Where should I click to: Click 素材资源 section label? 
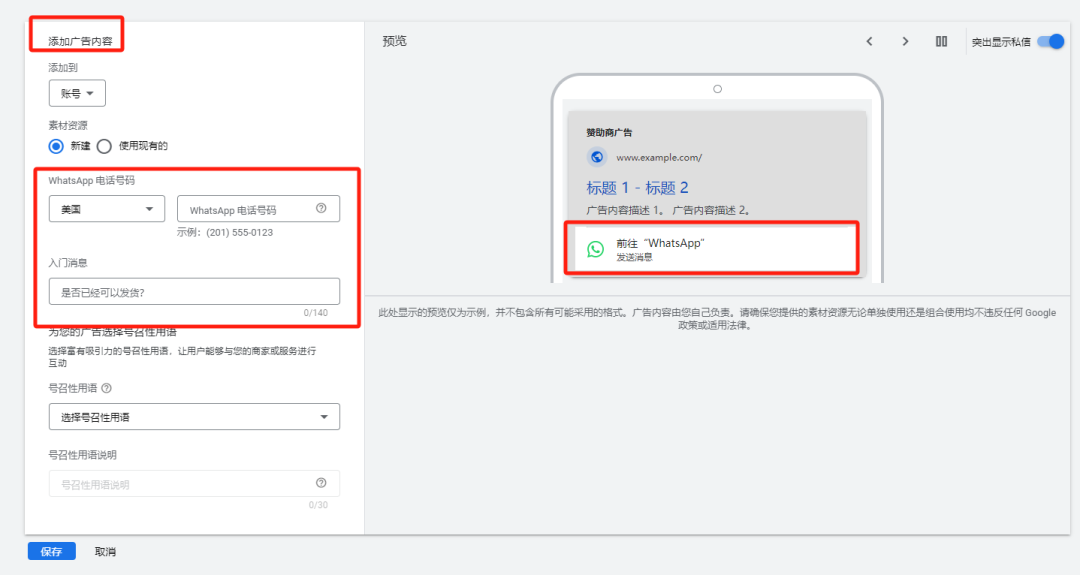pyautogui.click(x=68, y=125)
